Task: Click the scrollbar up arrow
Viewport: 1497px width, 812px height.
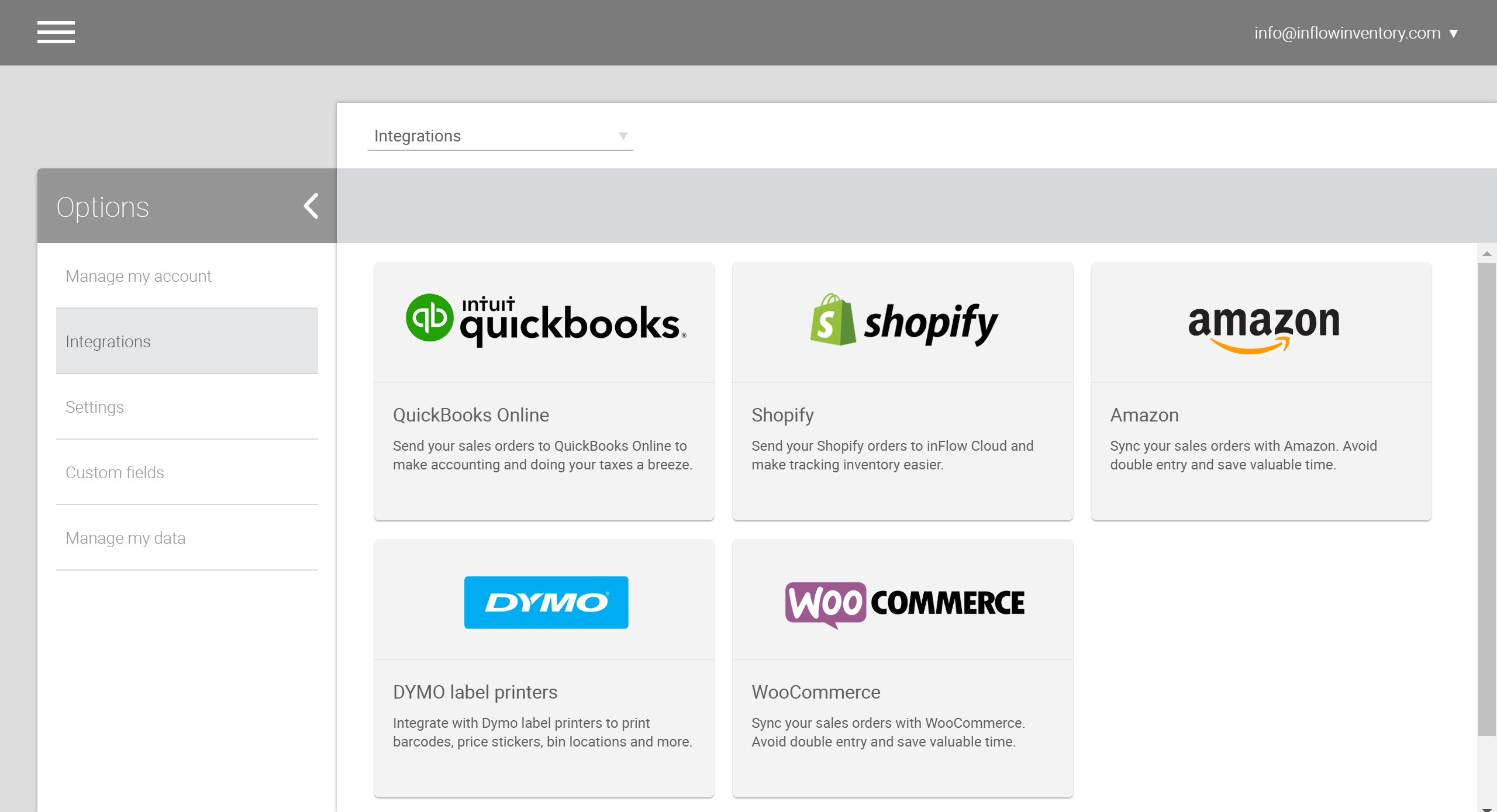Action: 1488,253
